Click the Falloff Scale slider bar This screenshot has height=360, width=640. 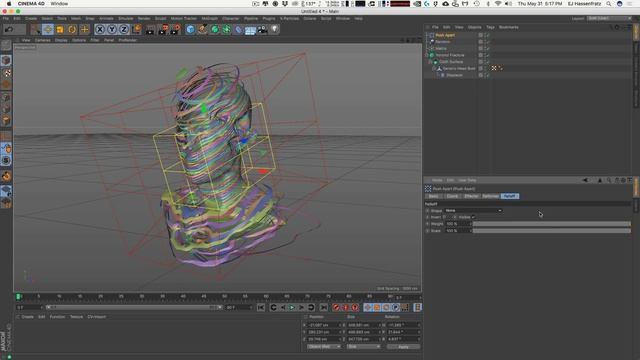pyautogui.click(x=552, y=231)
